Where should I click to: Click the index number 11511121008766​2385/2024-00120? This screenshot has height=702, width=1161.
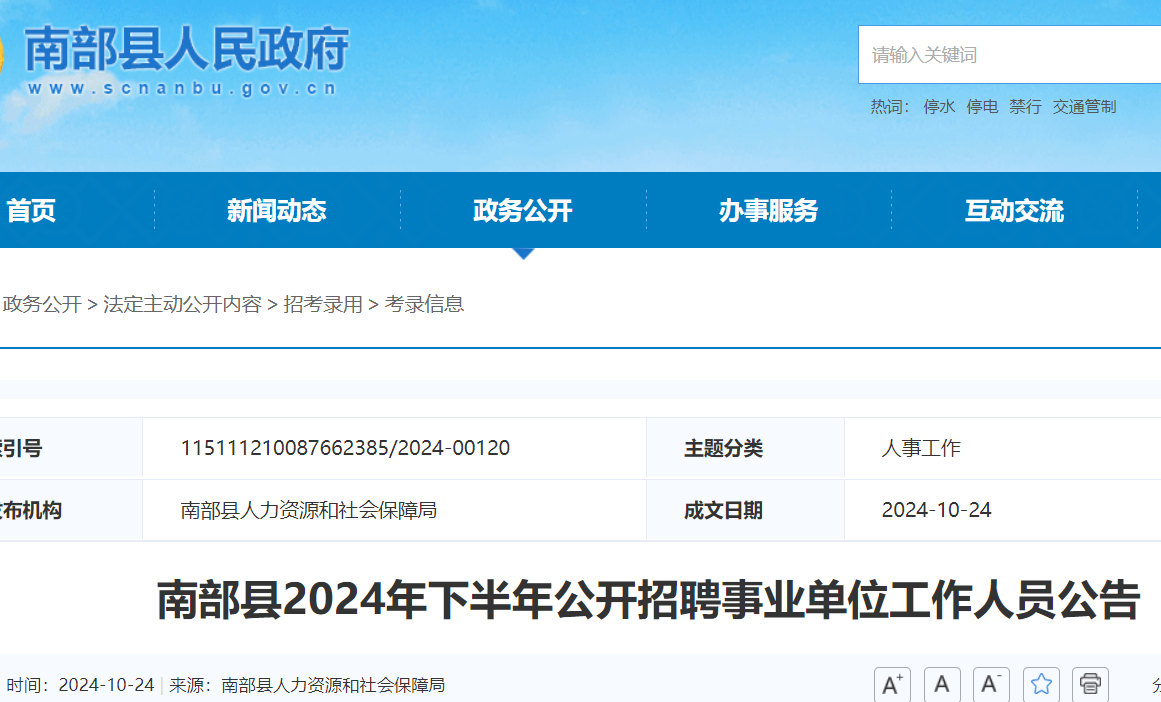tap(345, 448)
